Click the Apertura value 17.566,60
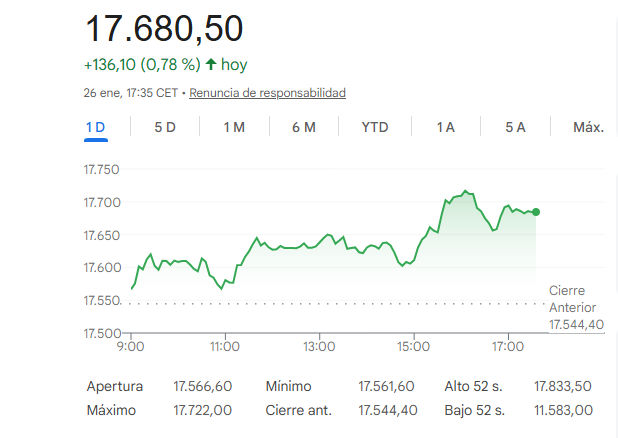Image resolution: width=618 pixels, height=438 pixels. [202, 386]
